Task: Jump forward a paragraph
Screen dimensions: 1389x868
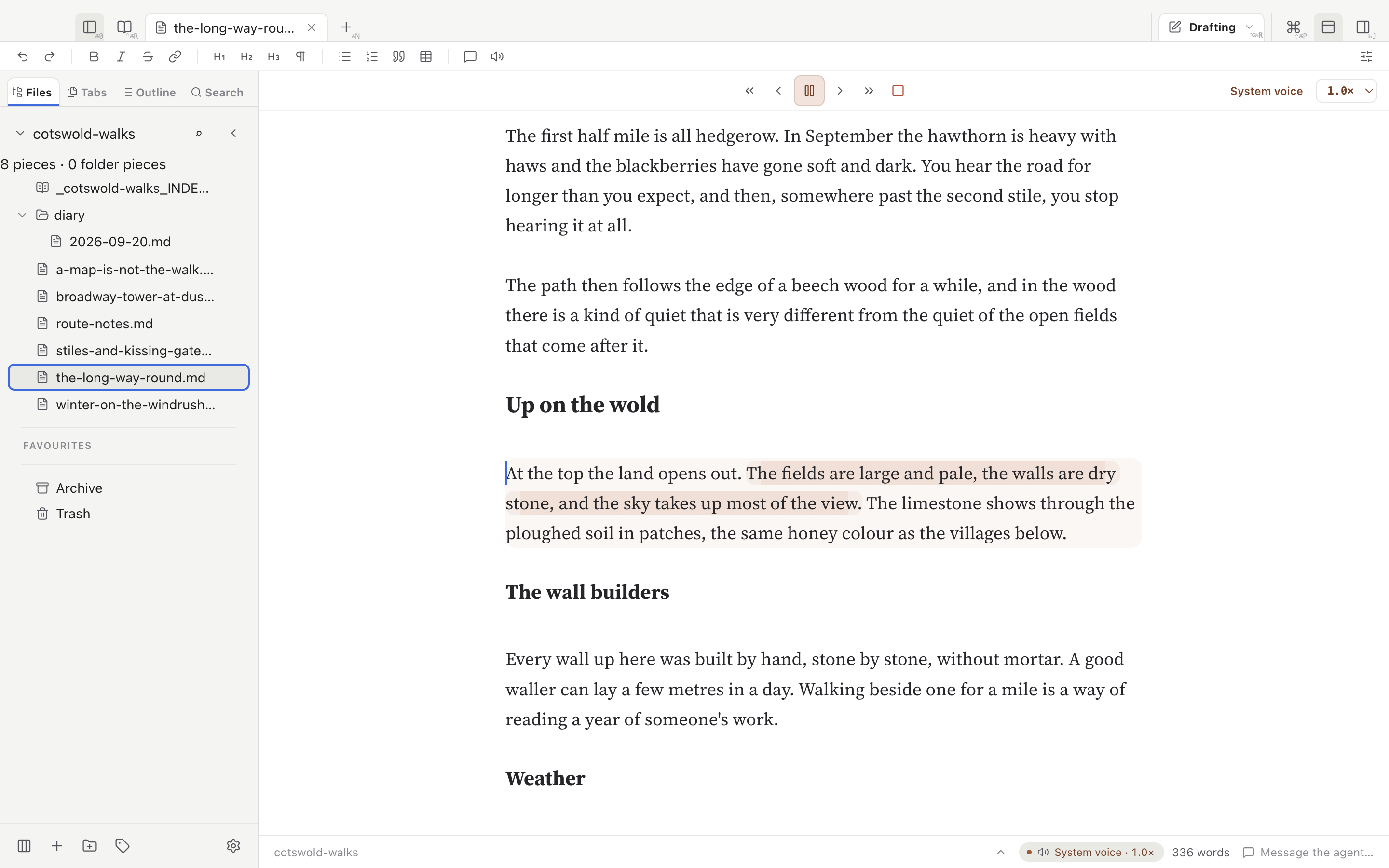Action: (x=869, y=91)
